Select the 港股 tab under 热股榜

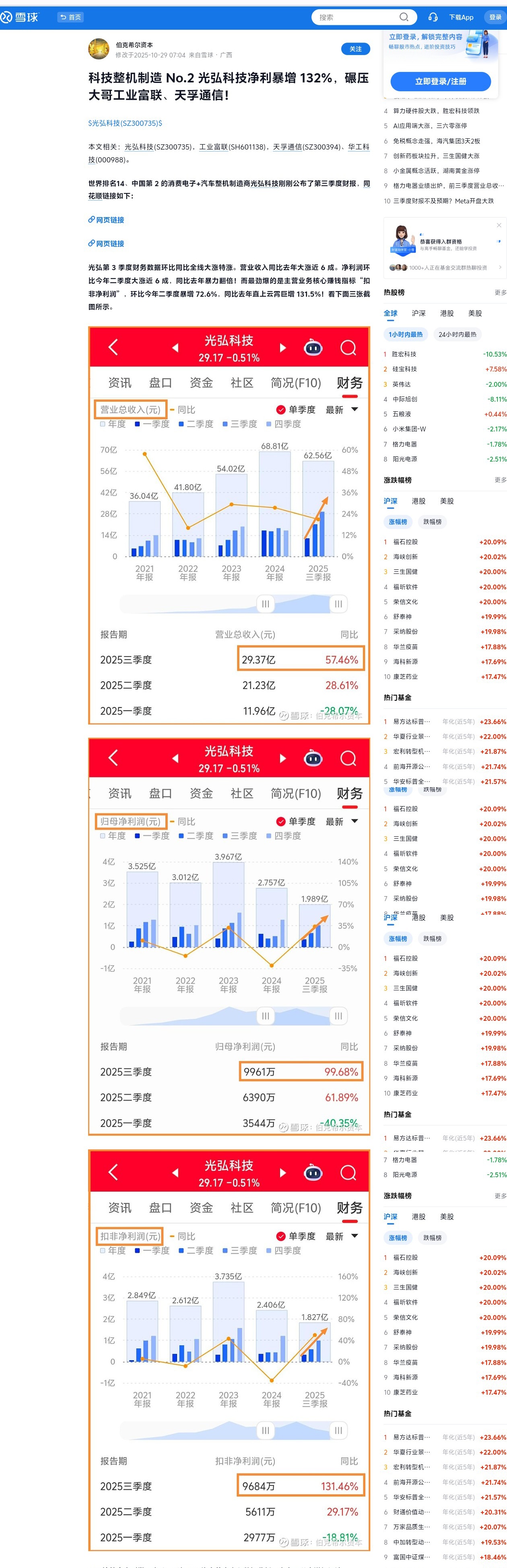(447, 314)
